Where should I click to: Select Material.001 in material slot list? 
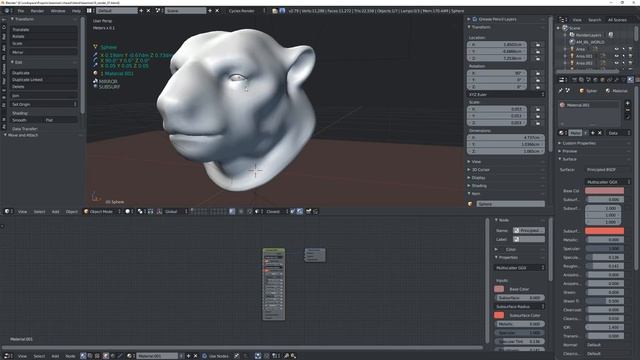(588, 105)
